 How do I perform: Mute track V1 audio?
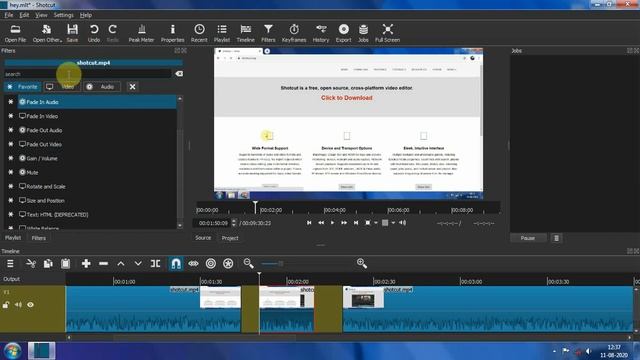(18, 305)
